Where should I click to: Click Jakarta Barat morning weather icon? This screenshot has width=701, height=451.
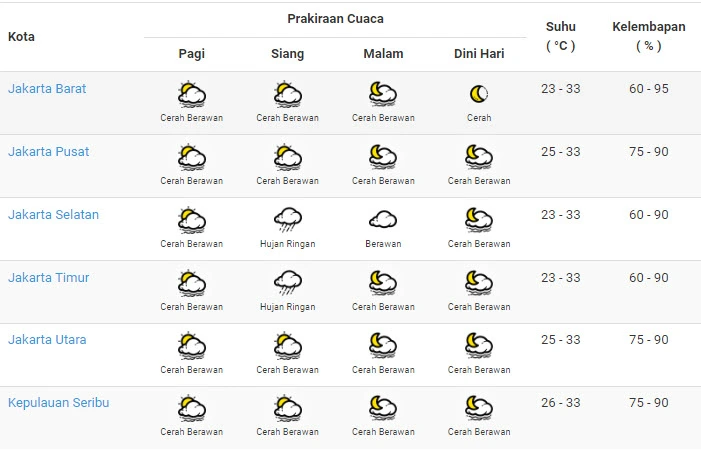pyautogui.click(x=191, y=95)
